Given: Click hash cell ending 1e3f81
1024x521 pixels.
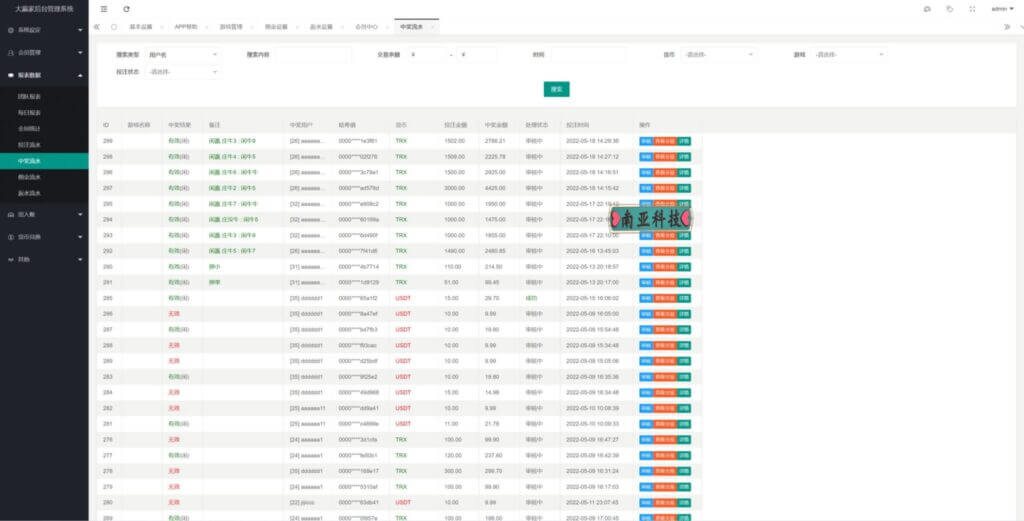Looking at the screenshot, I should tap(358, 141).
